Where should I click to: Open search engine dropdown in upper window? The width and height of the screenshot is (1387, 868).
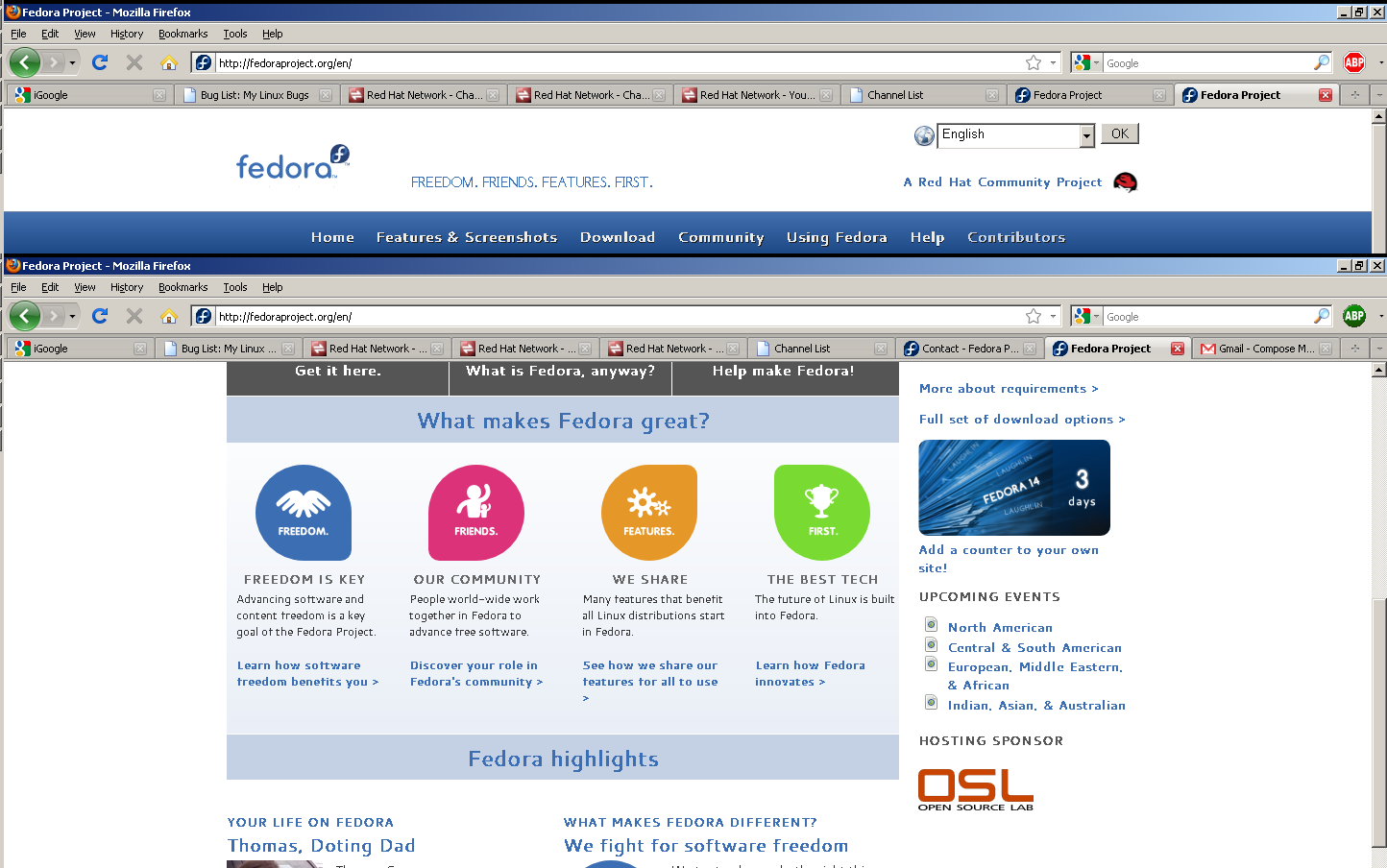(1086, 62)
